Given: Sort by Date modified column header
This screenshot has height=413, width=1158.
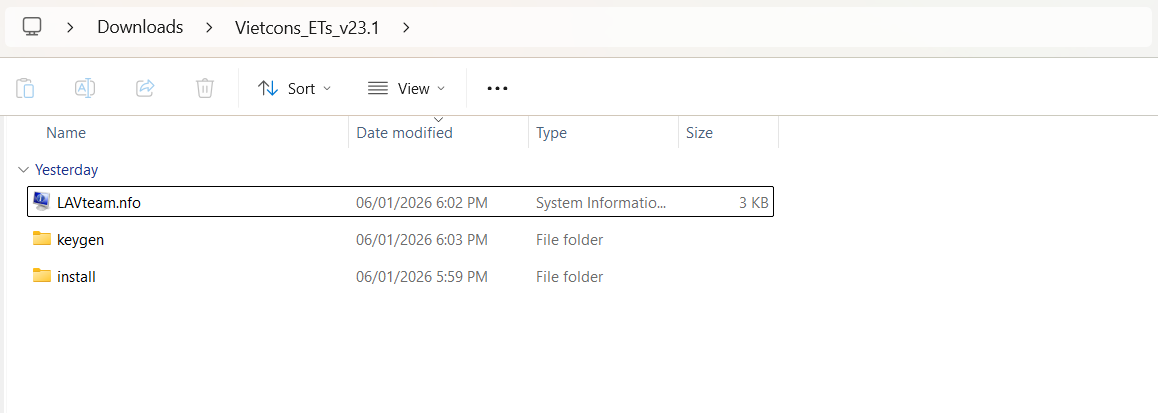Looking at the screenshot, I should pos(404,133).
